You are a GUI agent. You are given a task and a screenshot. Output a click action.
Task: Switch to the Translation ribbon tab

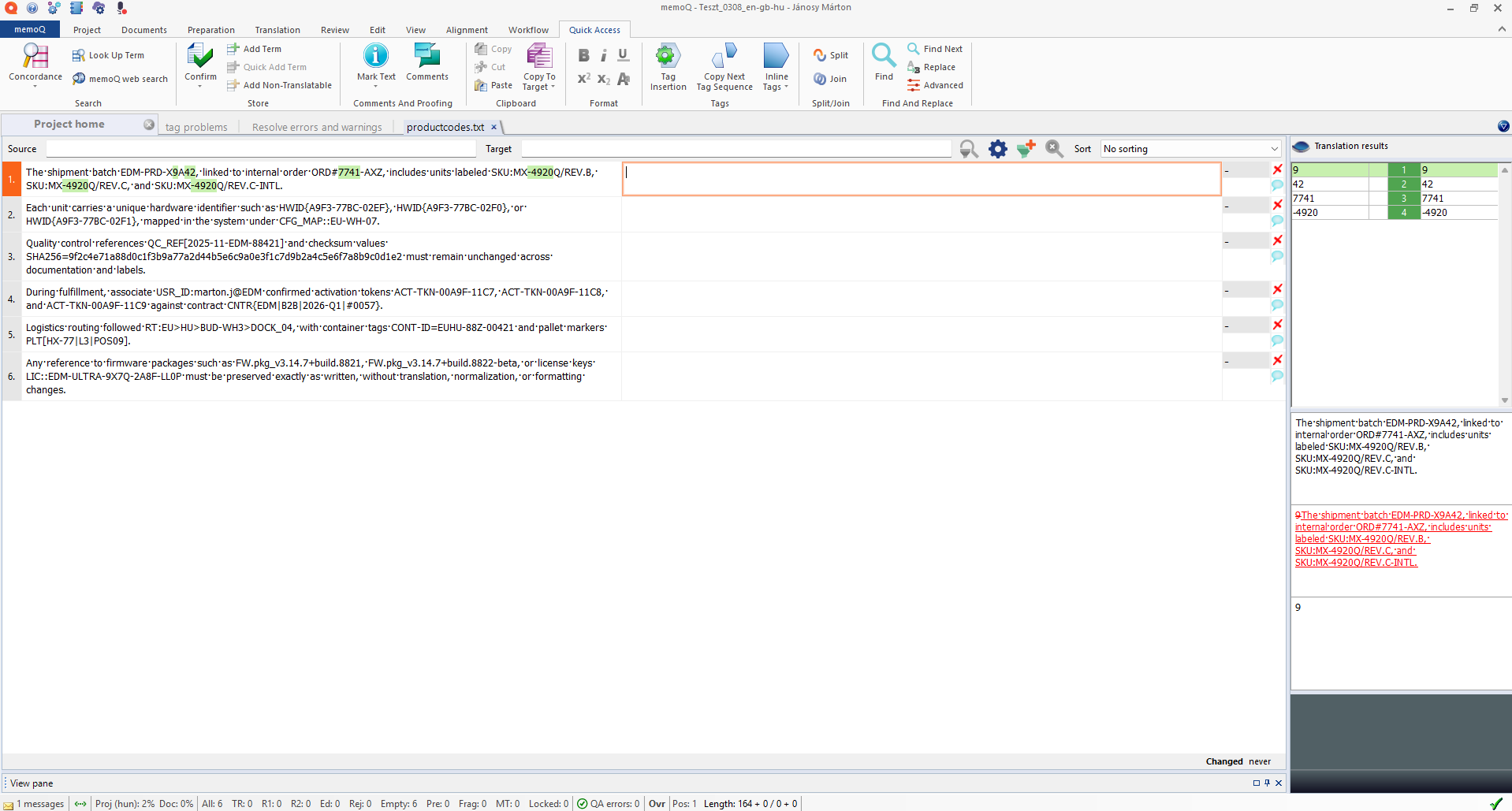pyautogui.click(x=277, y=30)
